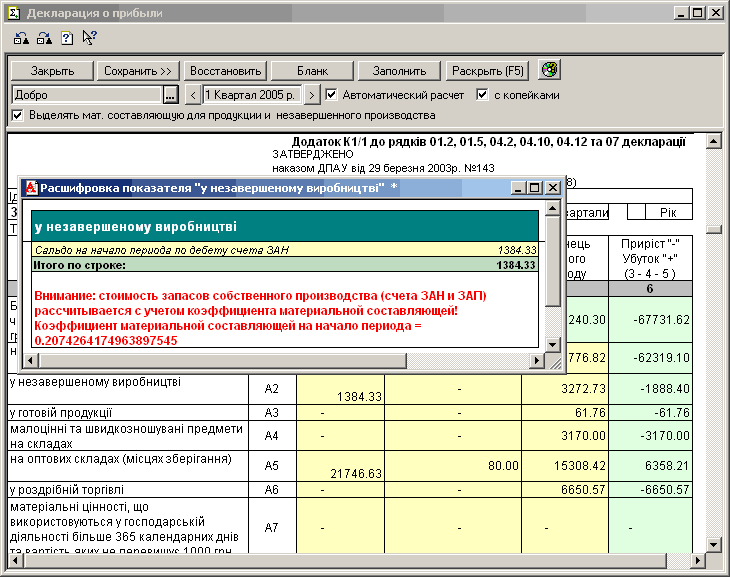730x577 pixels.
Task: Click the Декларация о прибыли title bar icon
Action: 14,13
